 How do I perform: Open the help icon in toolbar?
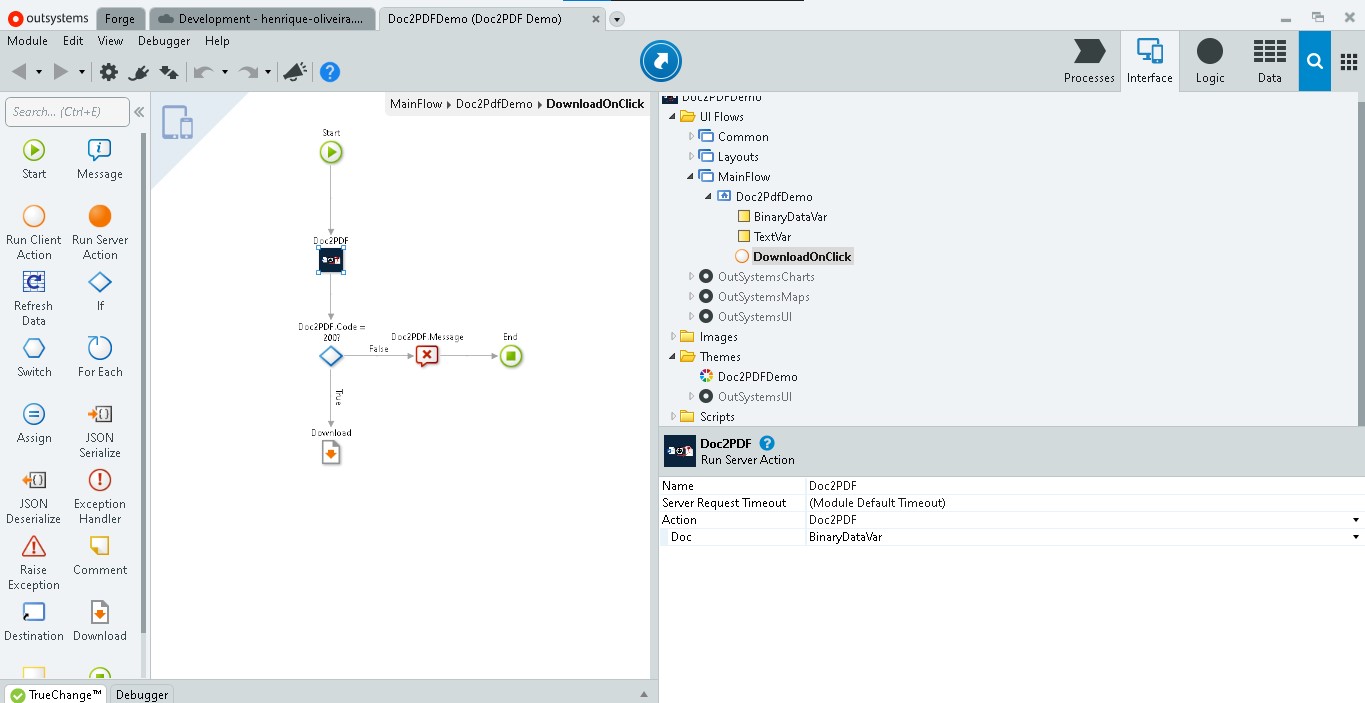[x=330, y=72]
